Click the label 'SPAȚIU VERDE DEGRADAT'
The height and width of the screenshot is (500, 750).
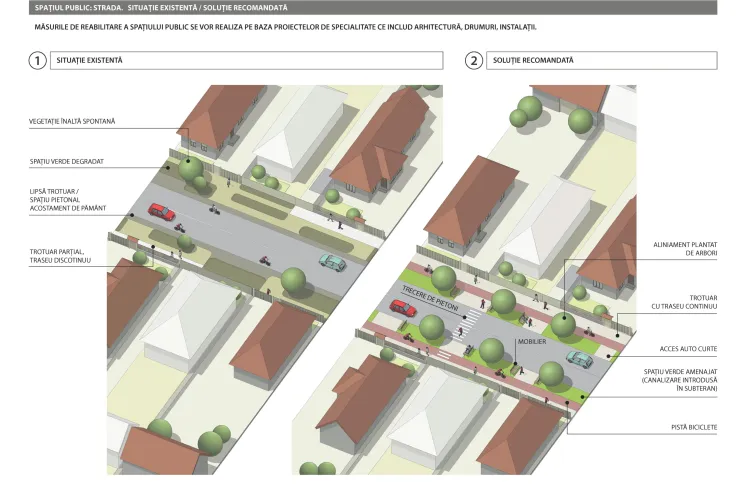[66, 162]
